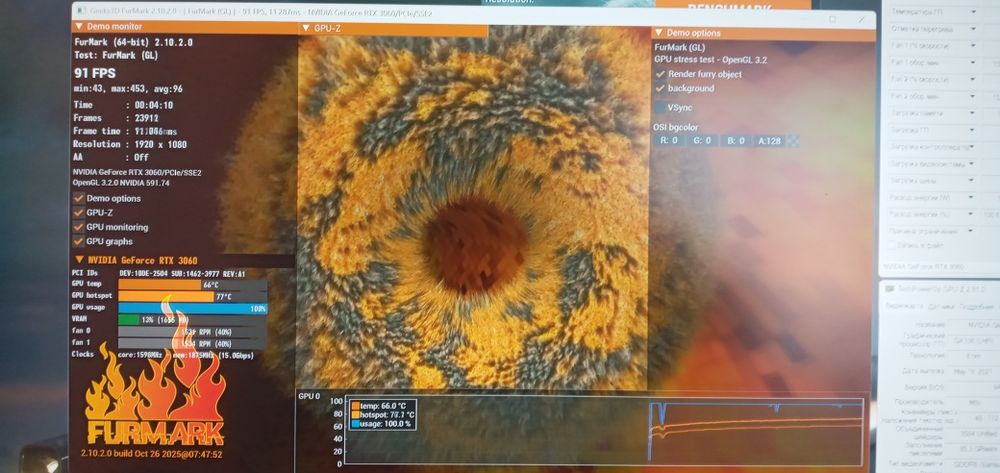1000x473 pixels.
Task: Click the 91 FPS readout
Action: (x=95, y=73)
